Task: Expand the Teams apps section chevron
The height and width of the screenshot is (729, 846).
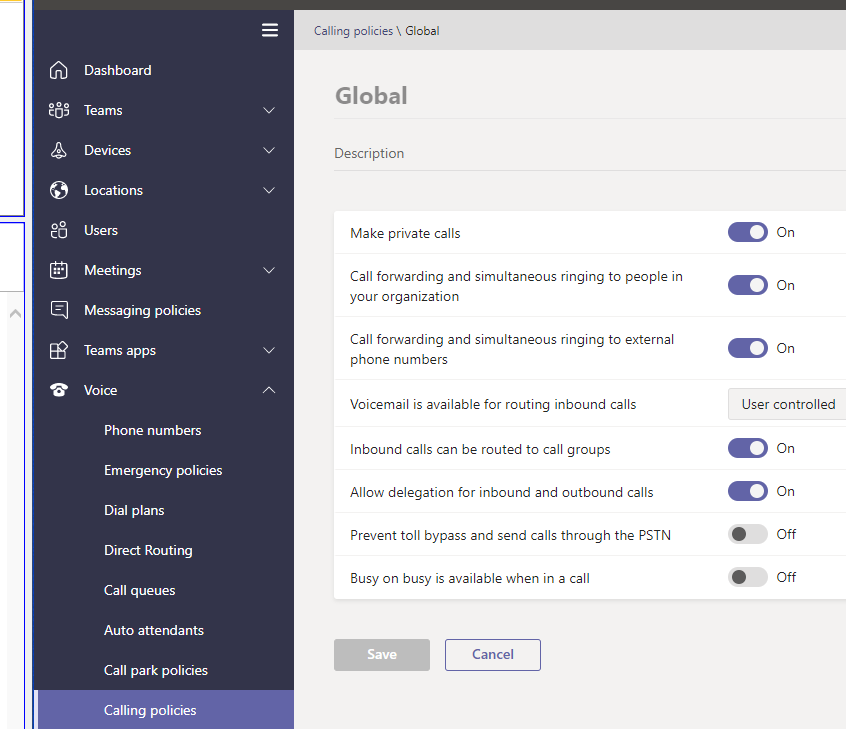Action: pos(269,350)
